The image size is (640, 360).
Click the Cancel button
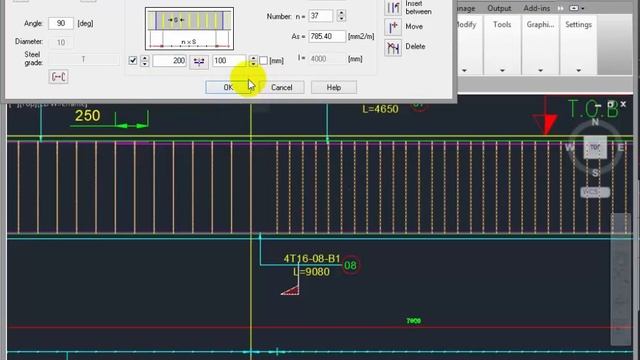pyautogui.click(x=282, y=87)
